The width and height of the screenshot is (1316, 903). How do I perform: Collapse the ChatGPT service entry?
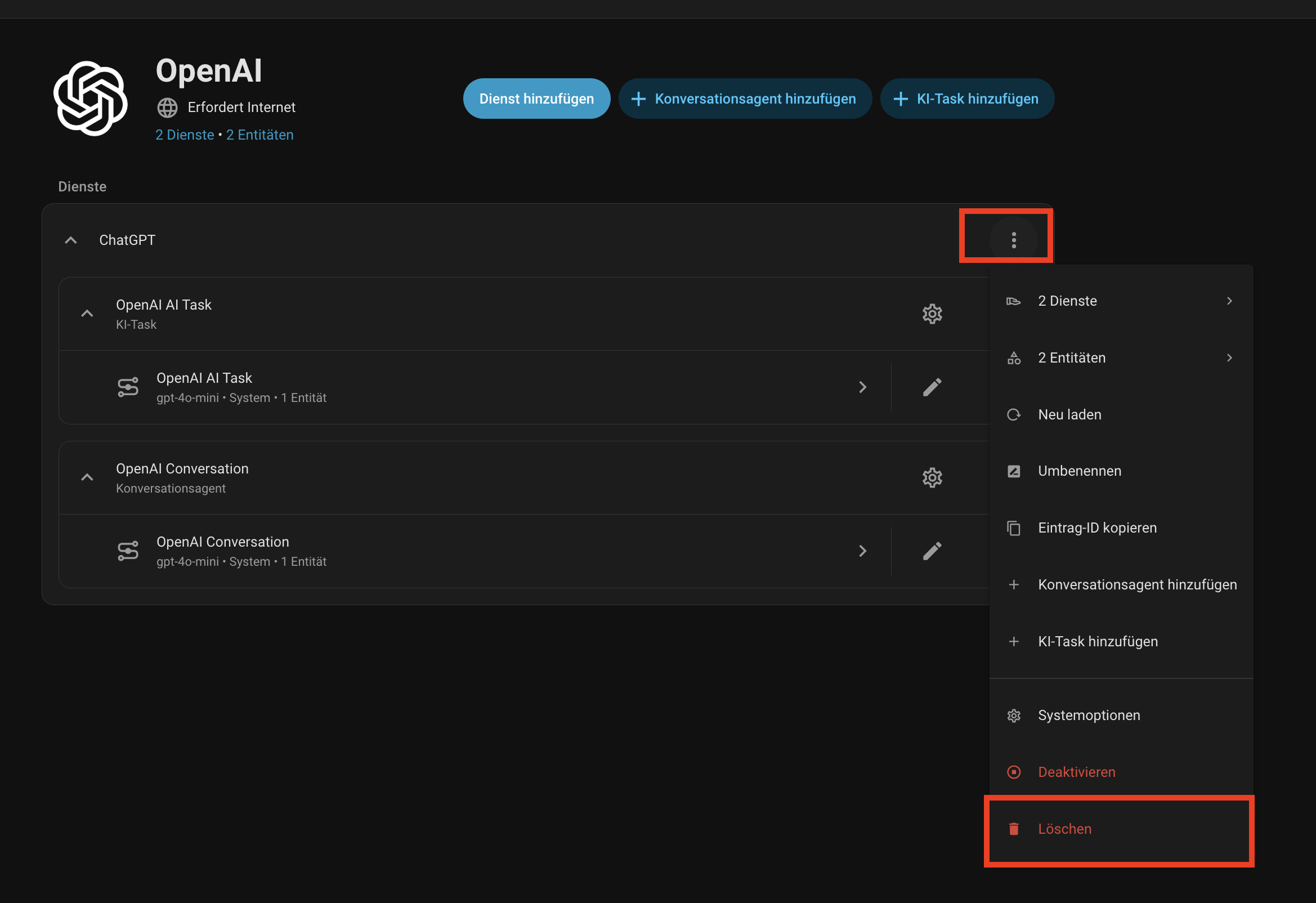click(x=71, y=240)
